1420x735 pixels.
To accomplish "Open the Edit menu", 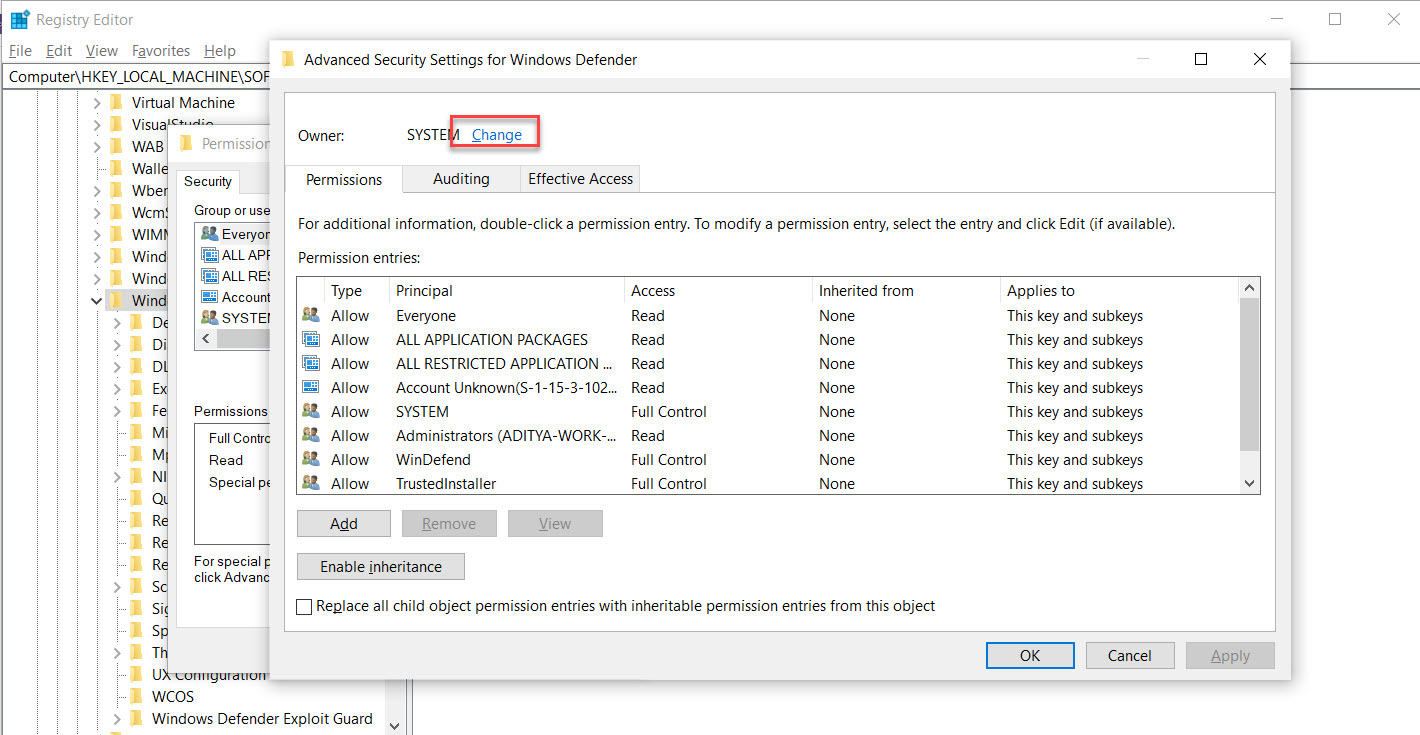I will tap(59, 51).
